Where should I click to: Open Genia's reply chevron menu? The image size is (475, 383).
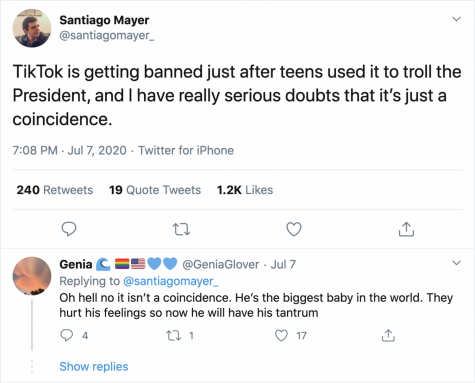click(x=456, y=263)
